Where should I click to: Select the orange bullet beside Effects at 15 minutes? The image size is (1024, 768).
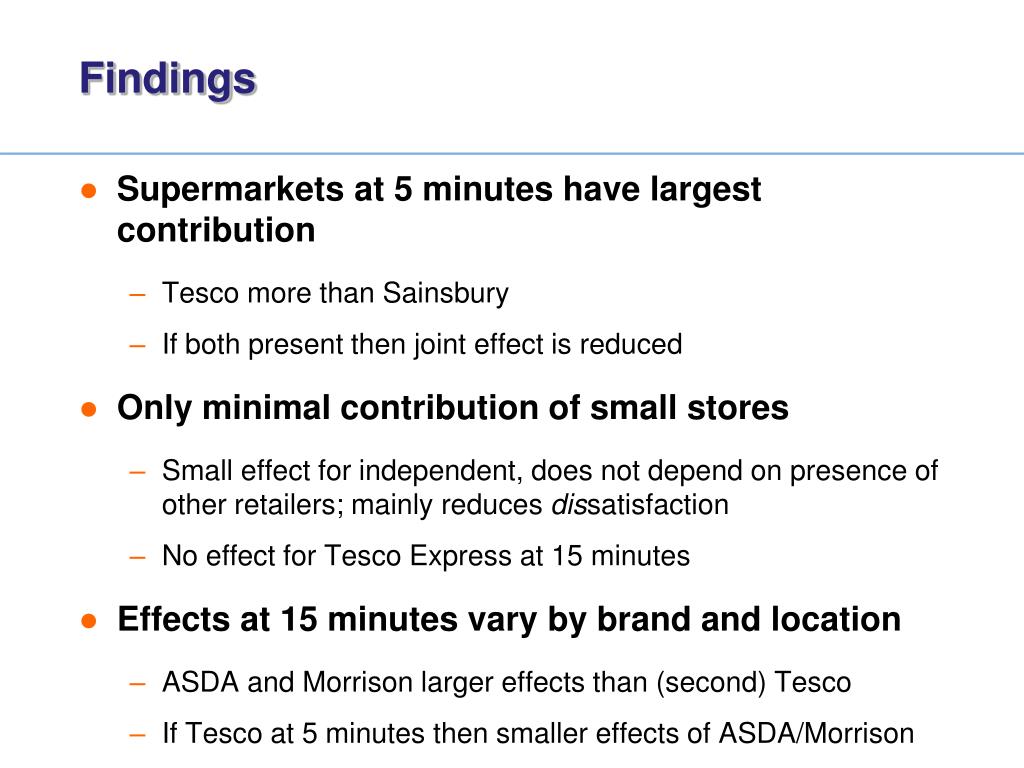click(89, 620)
